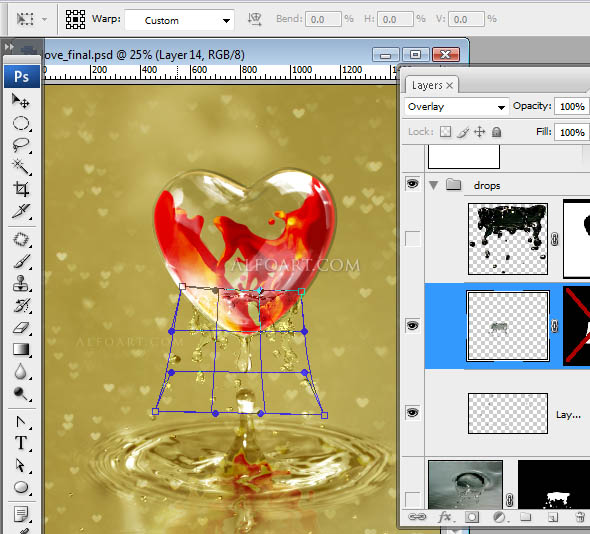The height and width of the screenshot is (534, 590).
Task: Hide the drops group
Action: coord(412,184)
